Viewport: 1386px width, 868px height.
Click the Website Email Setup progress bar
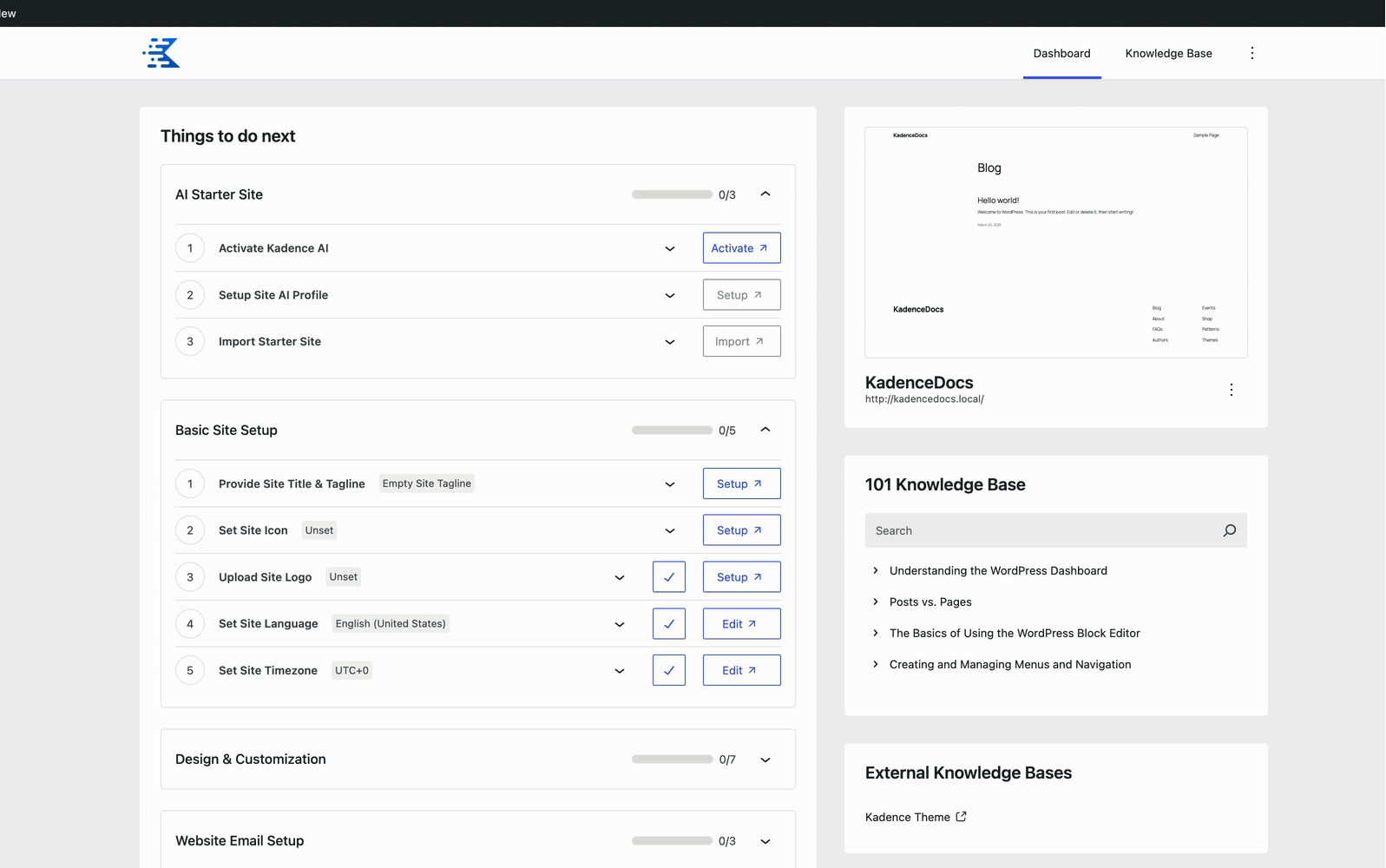pos(673,841)
